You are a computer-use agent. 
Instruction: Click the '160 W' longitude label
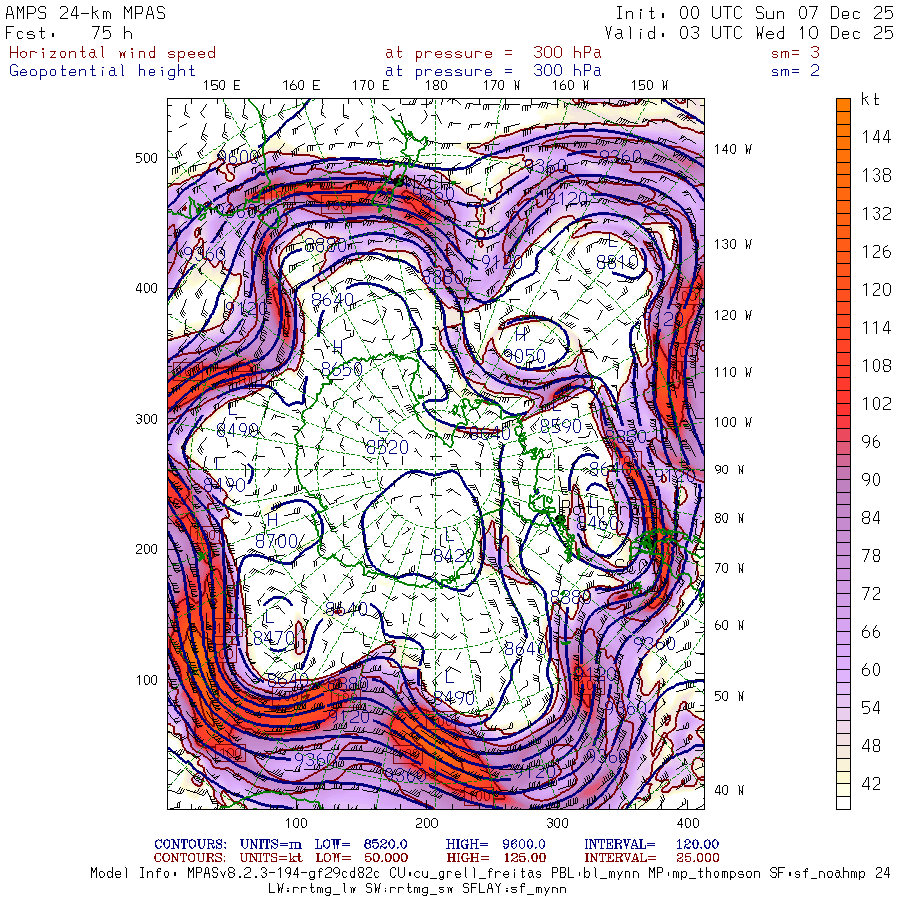tap(570, 86)
